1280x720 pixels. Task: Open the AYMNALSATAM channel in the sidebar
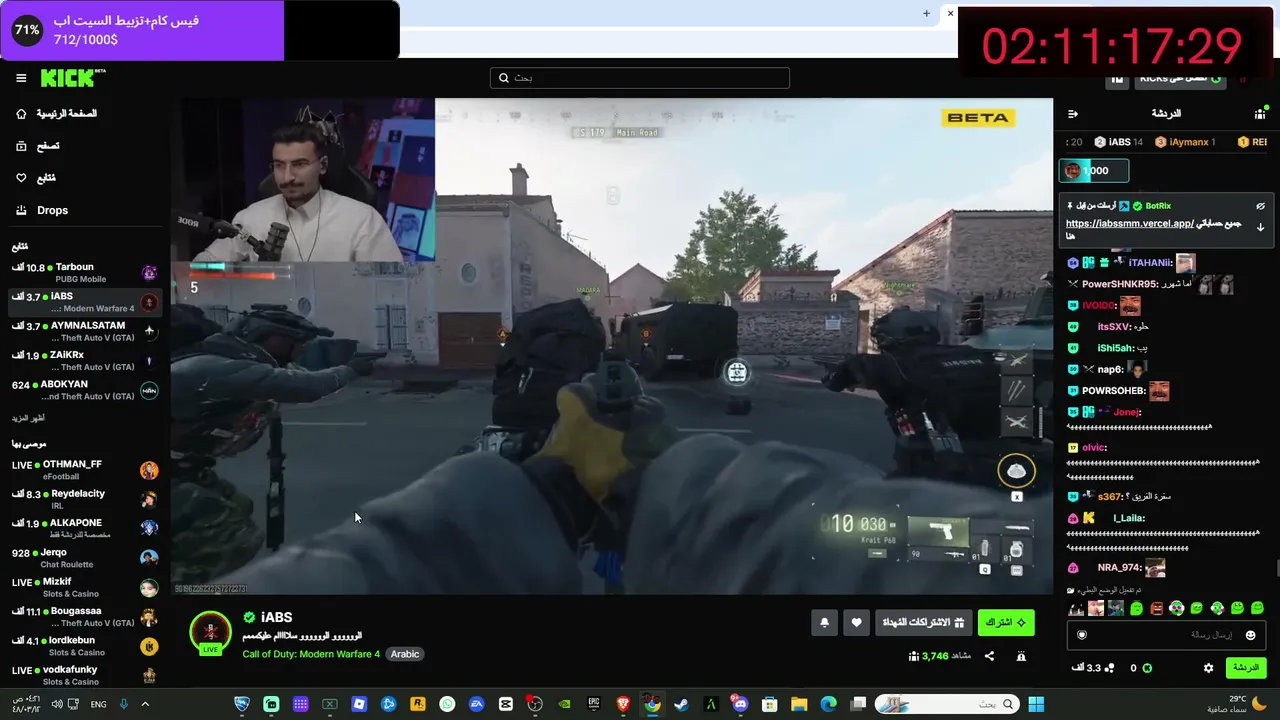click(x=85, y=331)
